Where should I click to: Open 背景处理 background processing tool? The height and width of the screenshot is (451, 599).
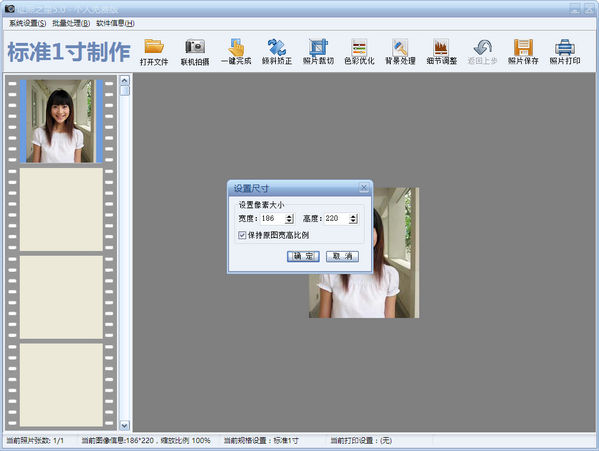click(x=400, y=52)
